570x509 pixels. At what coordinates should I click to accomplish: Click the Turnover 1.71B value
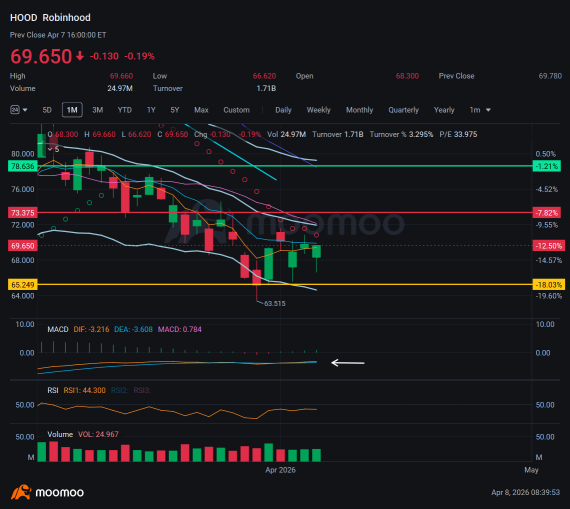click(266, 88)
